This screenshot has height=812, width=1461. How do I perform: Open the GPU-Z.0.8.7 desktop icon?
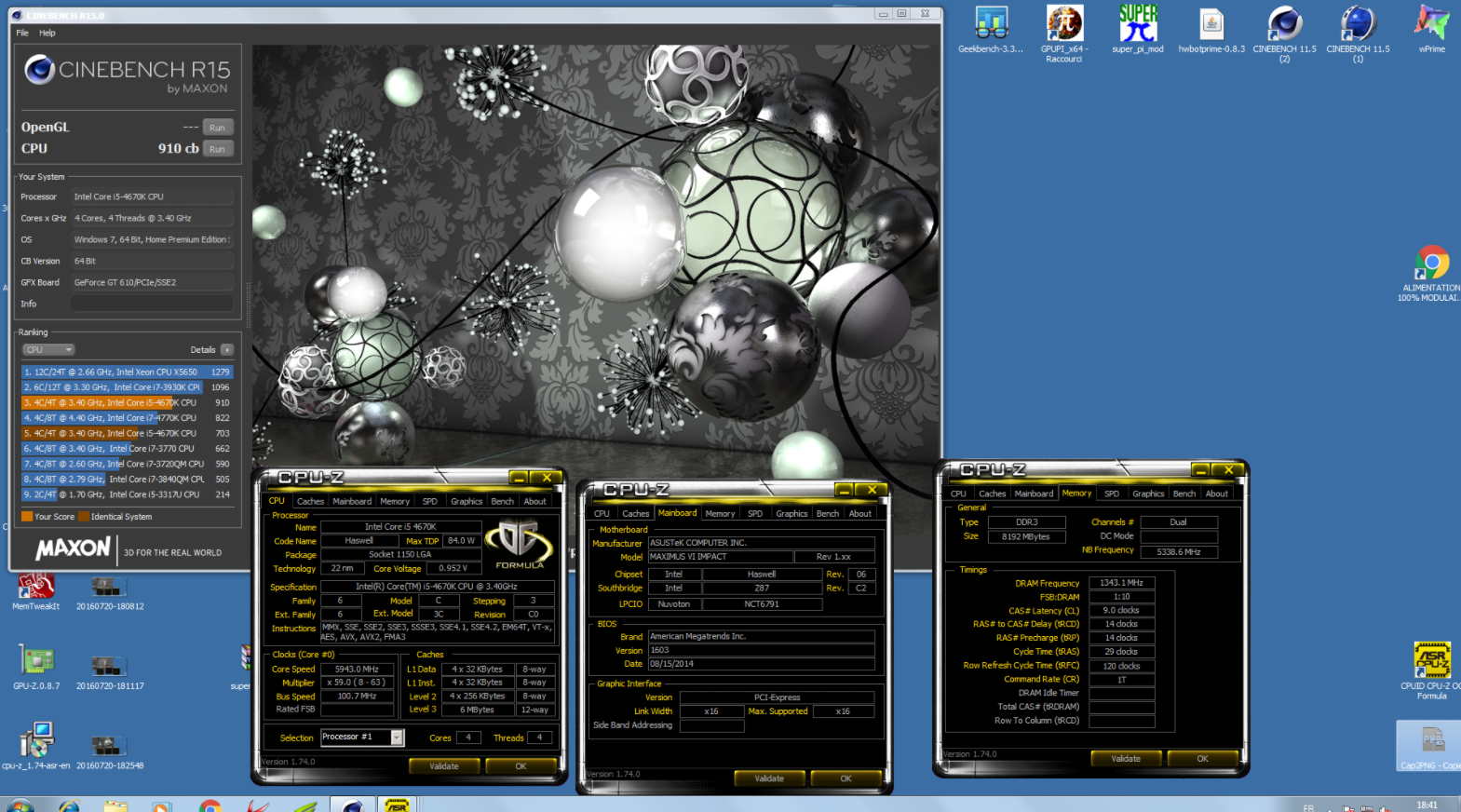click(x=36, y=667)
